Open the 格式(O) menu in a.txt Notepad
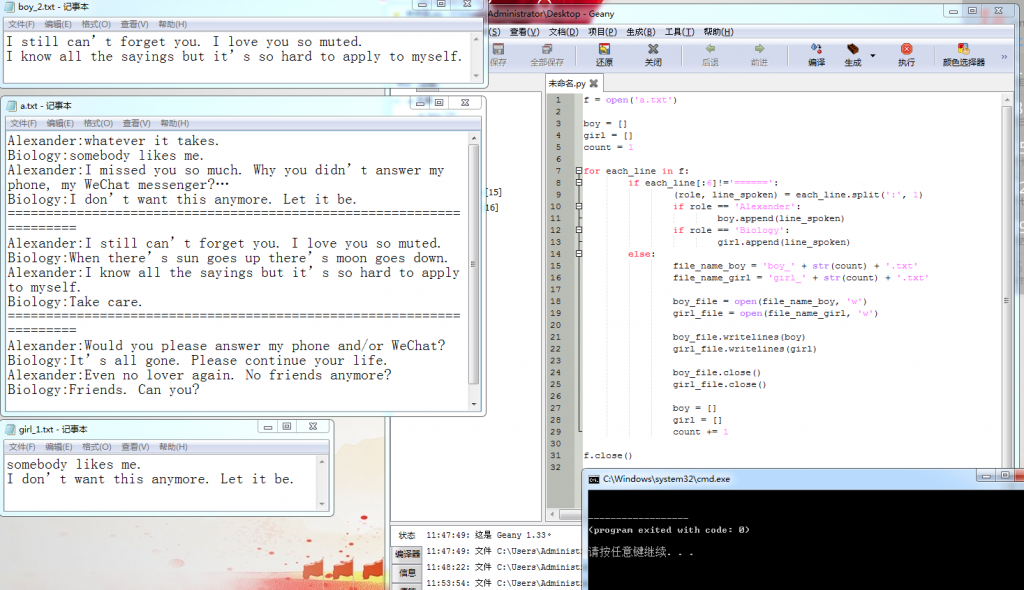The width and height of the screenshot is (1024, 590). click(x=97, y=123)
